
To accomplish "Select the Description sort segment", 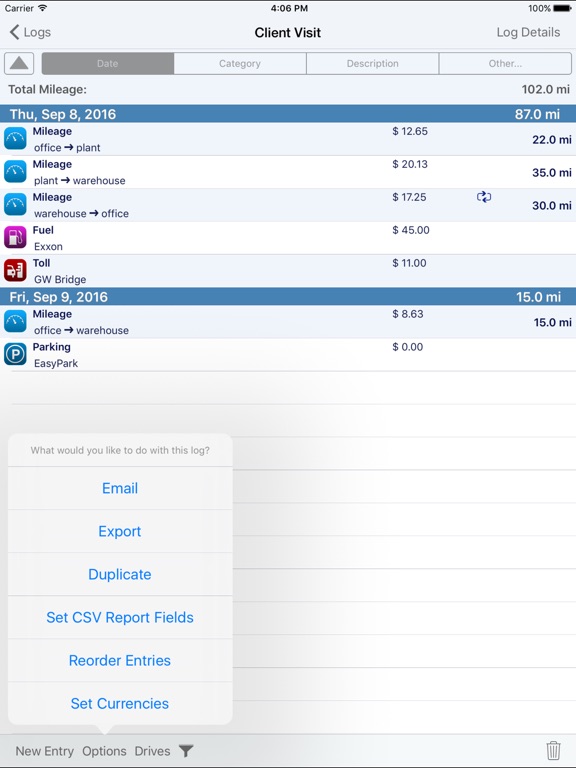I will point(373,64).
